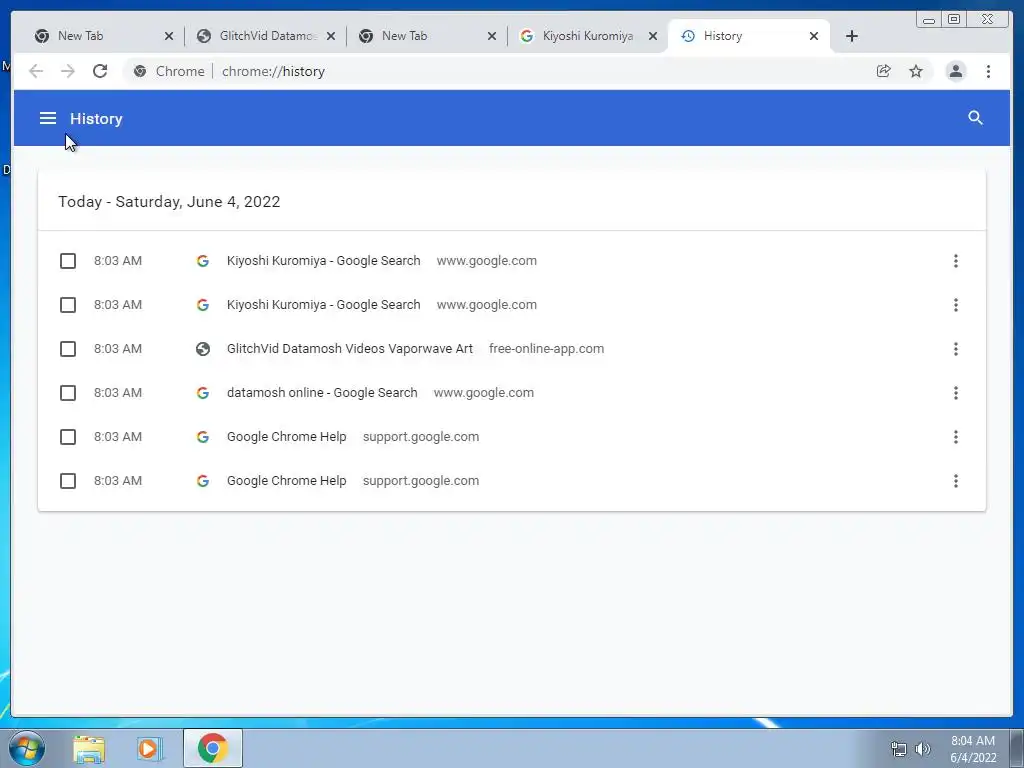The height and width of the screenshot is (768, 1024).
Task: Launch Windows Media Player from taskbar
Action: point(150,748)
